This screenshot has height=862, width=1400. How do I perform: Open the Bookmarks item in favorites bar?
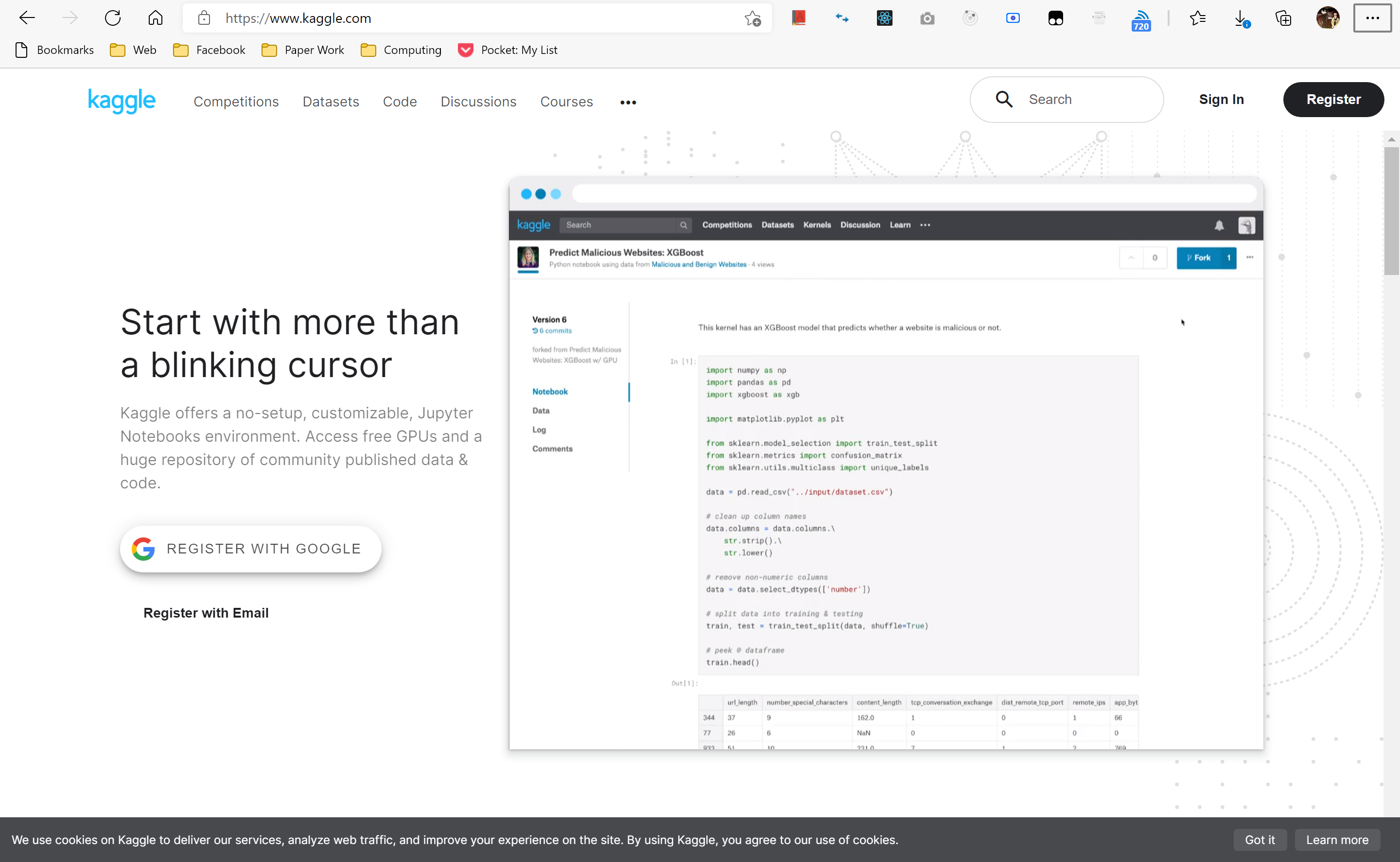click(54, 50)
